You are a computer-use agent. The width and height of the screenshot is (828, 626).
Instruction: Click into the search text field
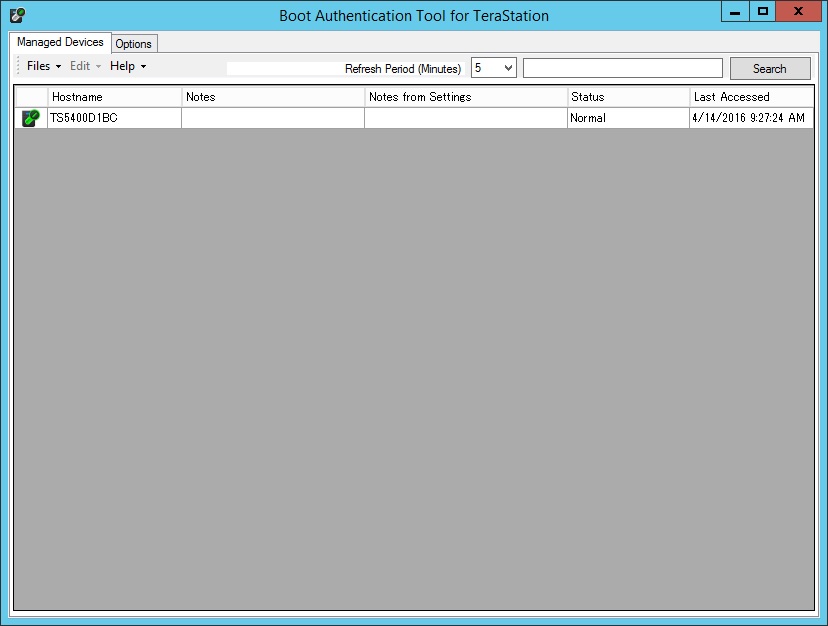[623, 68]
